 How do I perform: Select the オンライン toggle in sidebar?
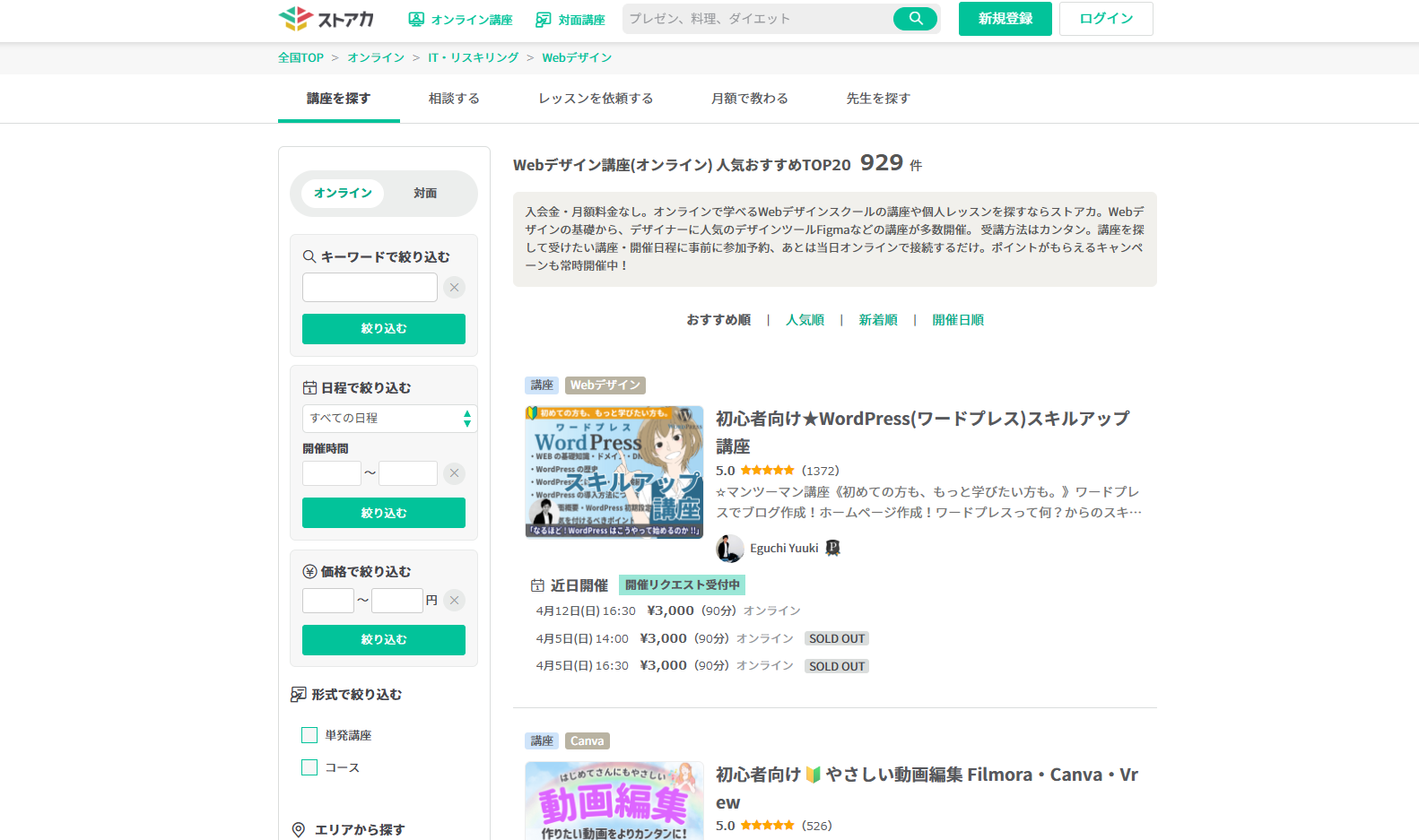pos(343,193)
